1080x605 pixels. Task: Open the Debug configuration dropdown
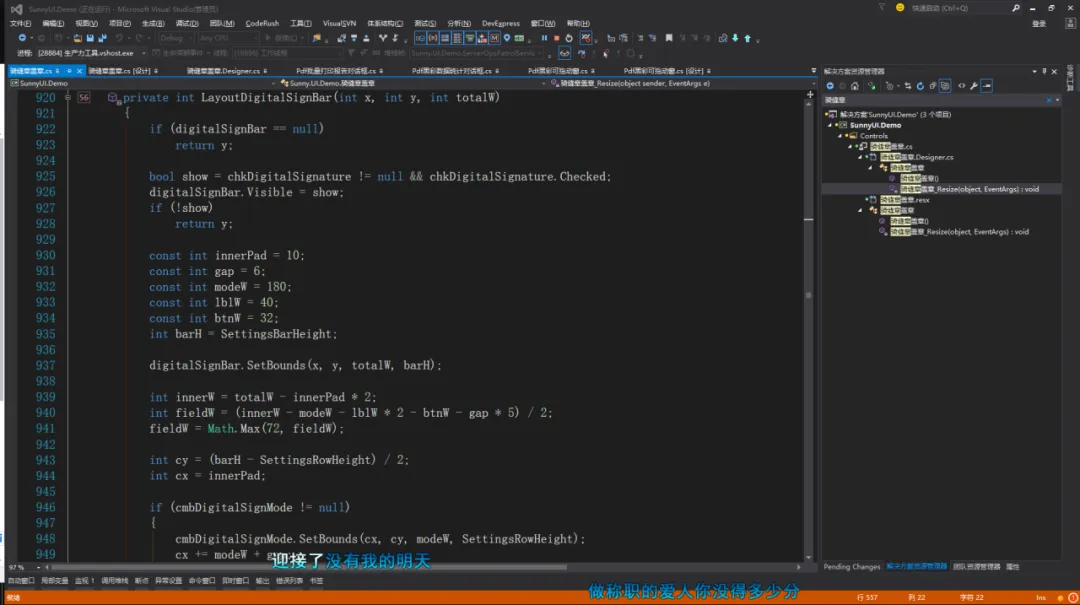point(175,38)
